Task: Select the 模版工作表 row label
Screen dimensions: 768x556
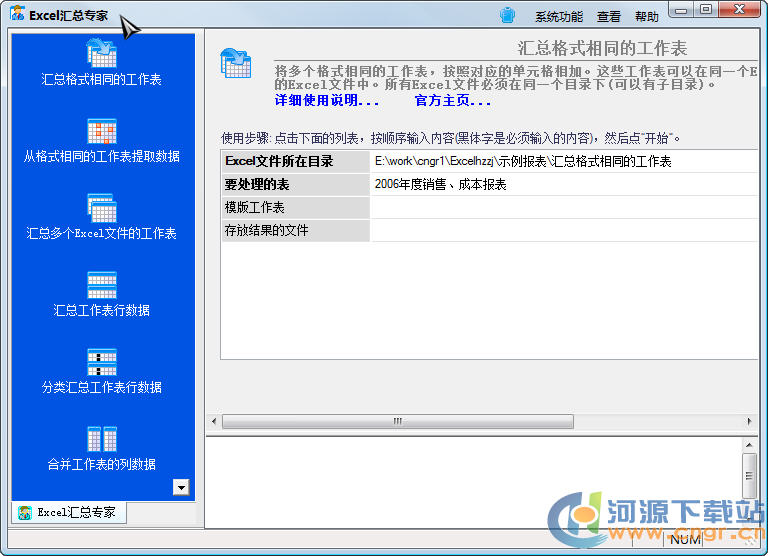Action: (295, 208)
